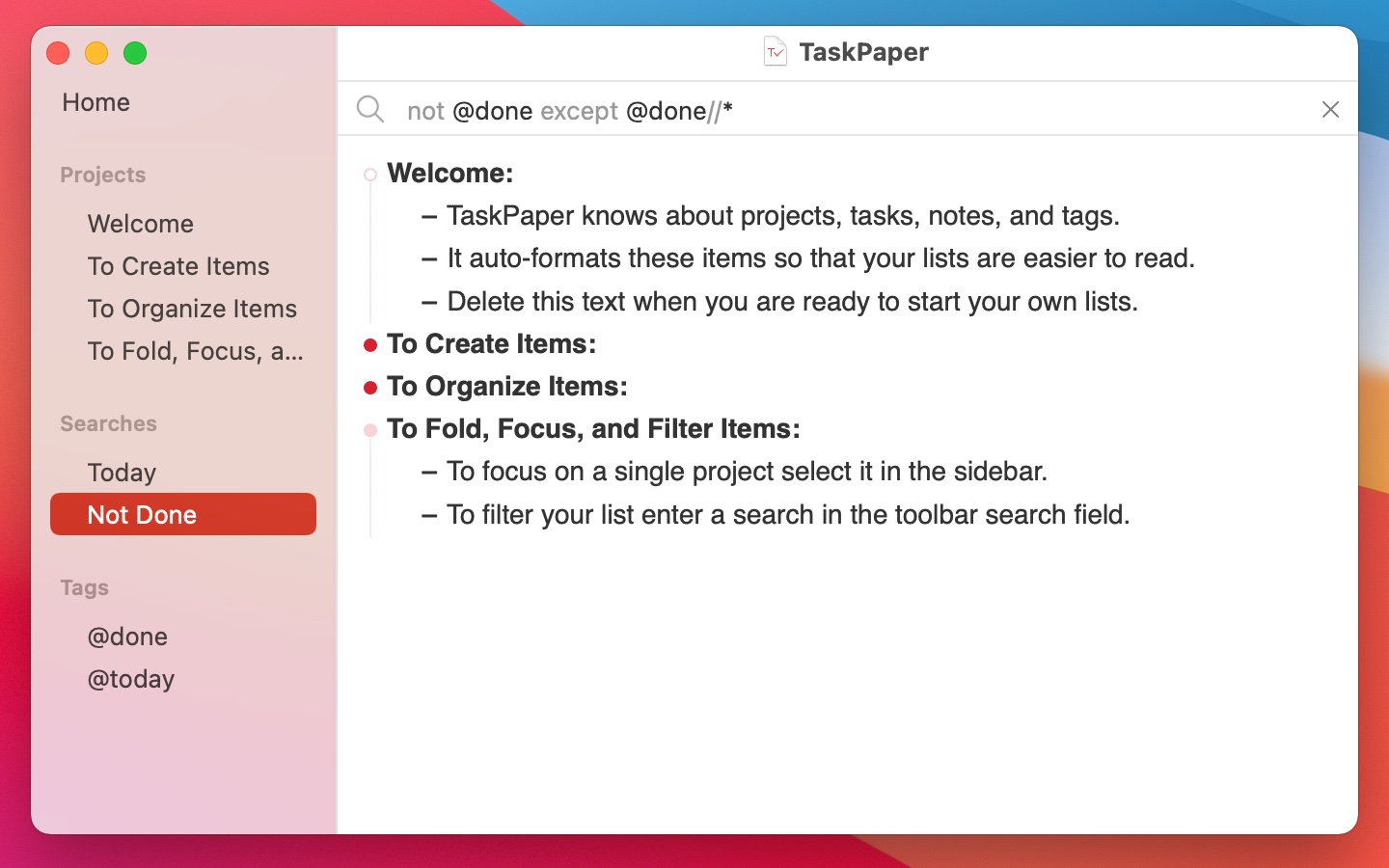Click the green full-screen window button
Viewport: 1389px width, 868px height.
(x=135, y=54)
